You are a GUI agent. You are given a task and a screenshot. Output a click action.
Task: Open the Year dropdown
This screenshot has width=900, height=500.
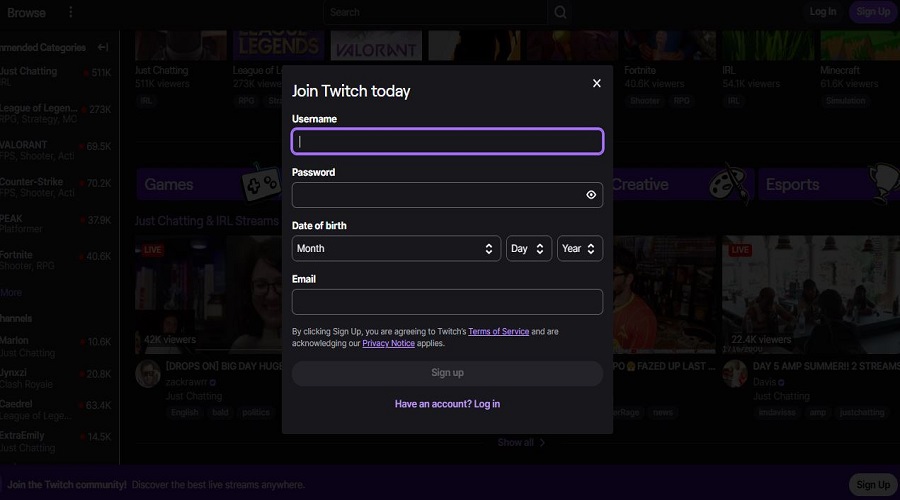[579, 249]
